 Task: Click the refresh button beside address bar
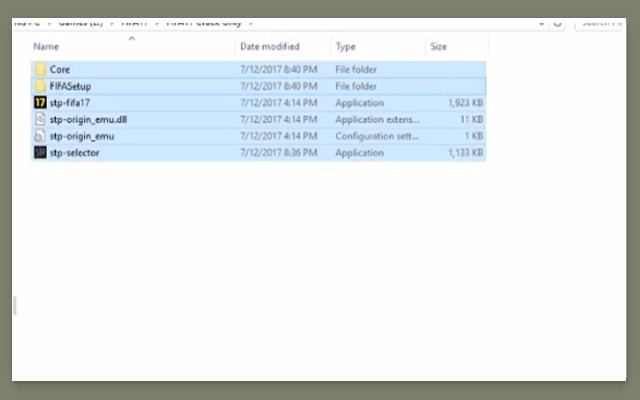(x=558, y=24)
